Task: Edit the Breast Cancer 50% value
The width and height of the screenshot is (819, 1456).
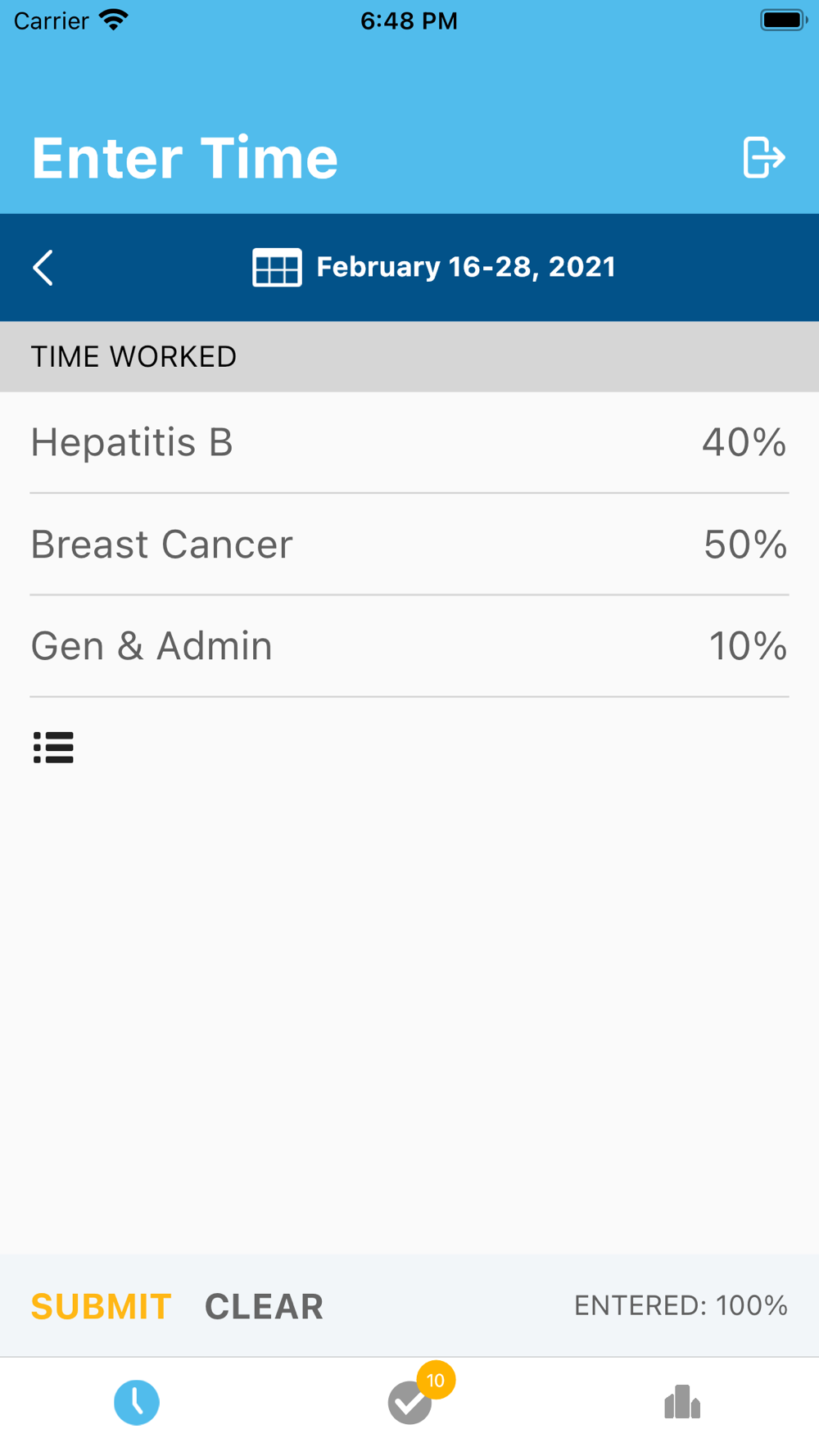Action: pos(745,545)
